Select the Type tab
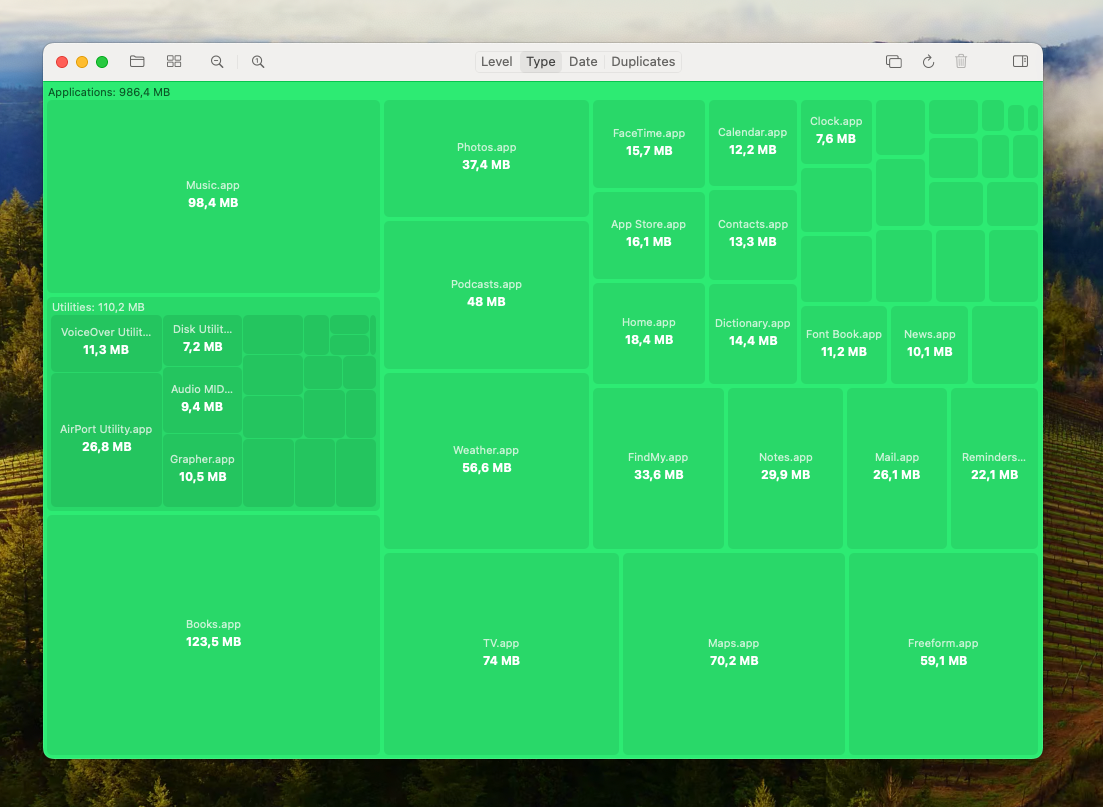The height and width of the screenshot is (807, 1103). tap(540, 62)
